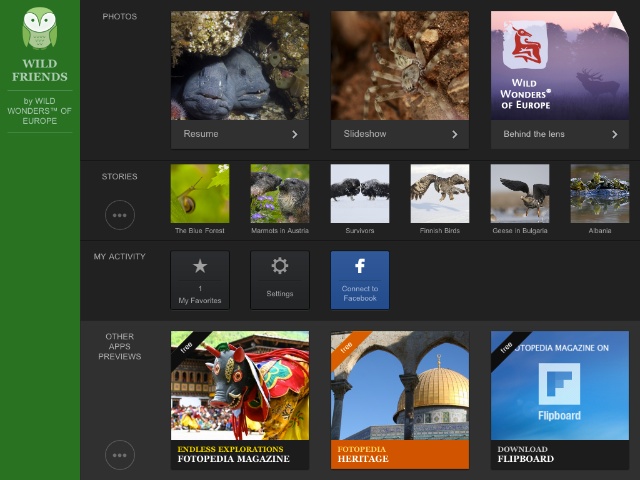Click the Facebook f logo icon

pos(360,266)
